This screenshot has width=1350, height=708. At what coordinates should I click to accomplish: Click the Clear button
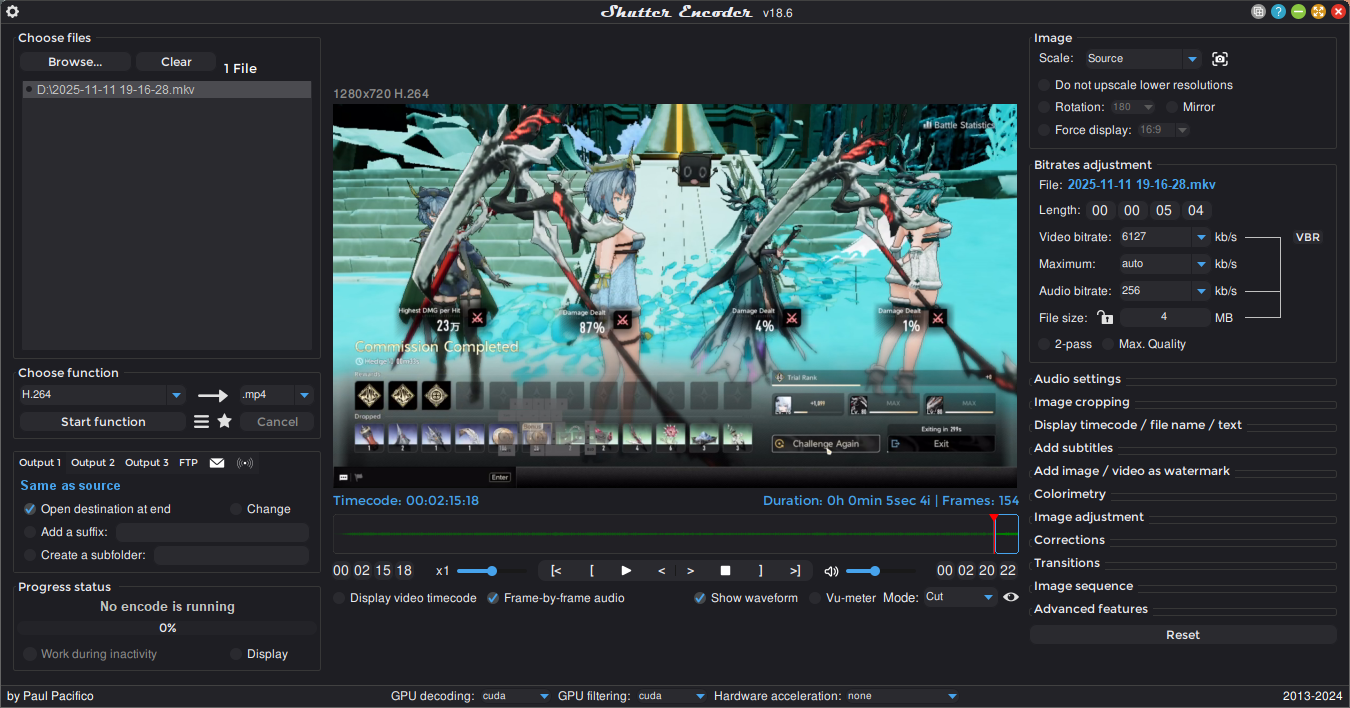point(176,62)
